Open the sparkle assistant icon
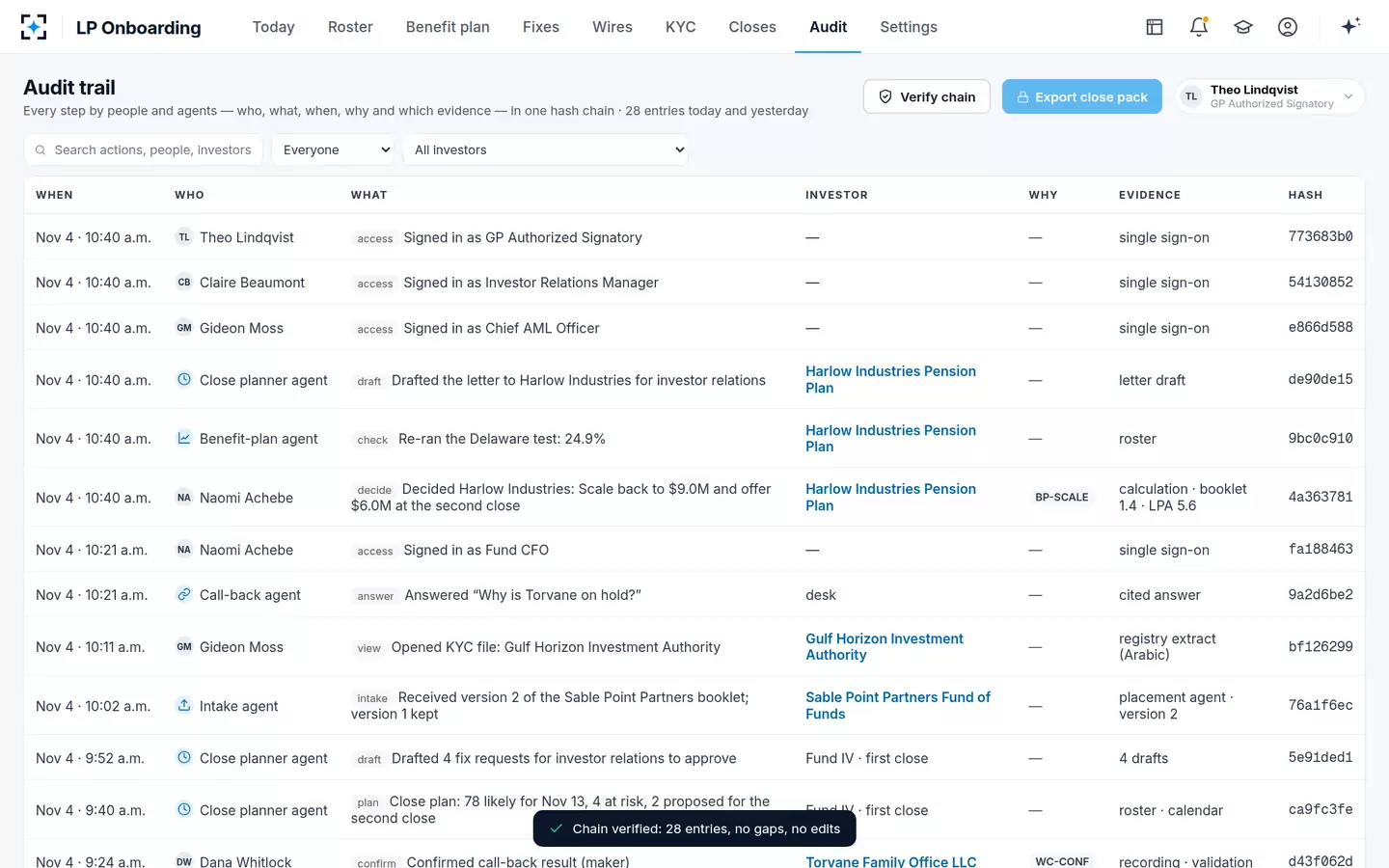Screen dimensions: 1389x868 [x=1350, y=26]
